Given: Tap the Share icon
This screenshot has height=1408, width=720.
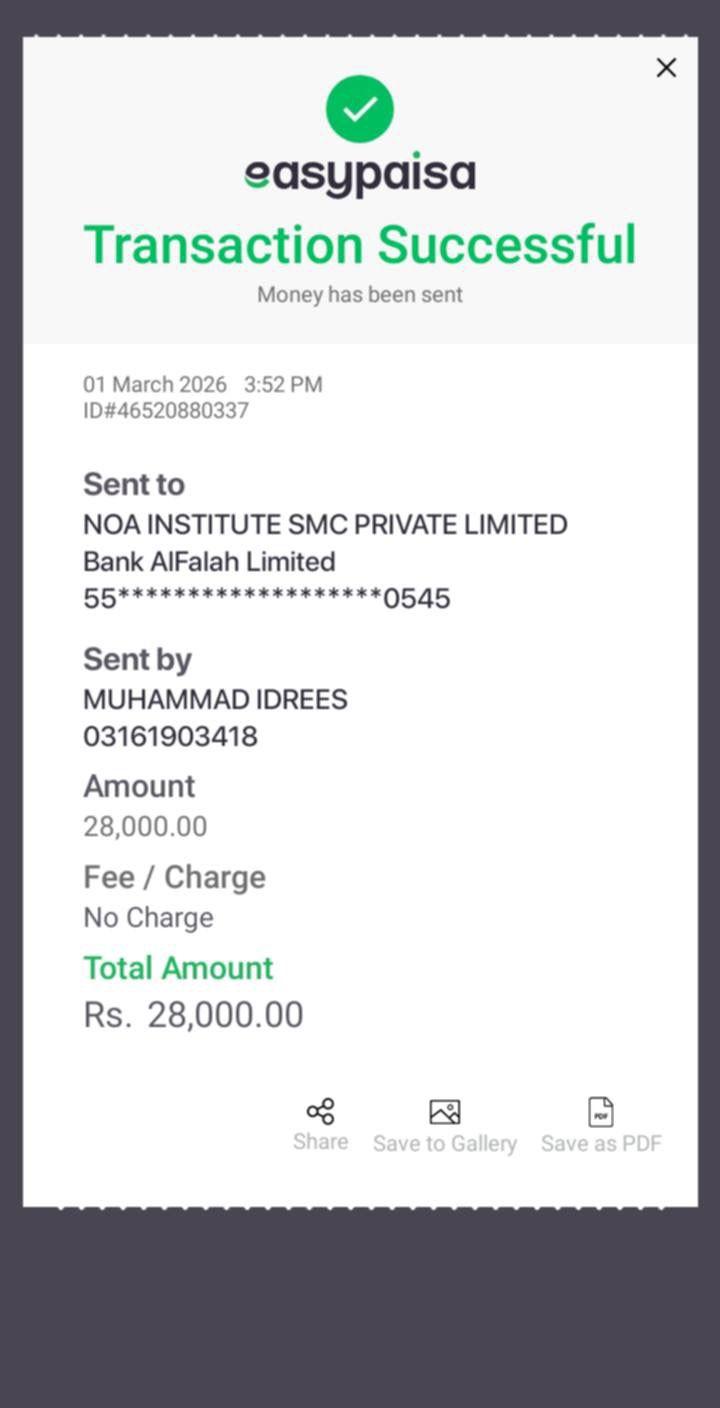Looking at the screenshot, I should click(x=321, y=1111).
